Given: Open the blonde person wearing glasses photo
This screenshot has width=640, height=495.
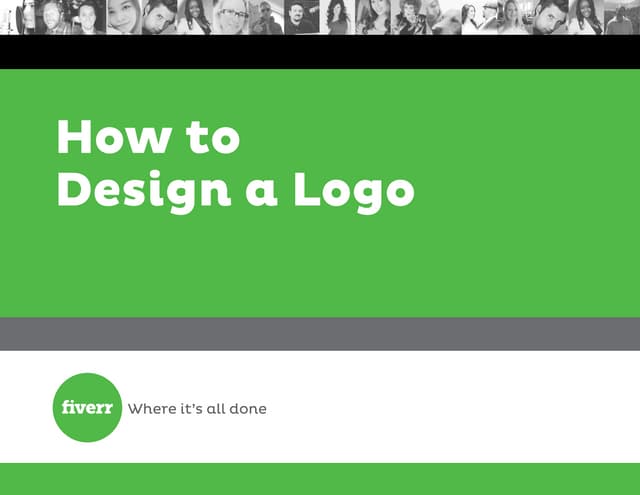Looking at the screenshot, I should [231, 17].
